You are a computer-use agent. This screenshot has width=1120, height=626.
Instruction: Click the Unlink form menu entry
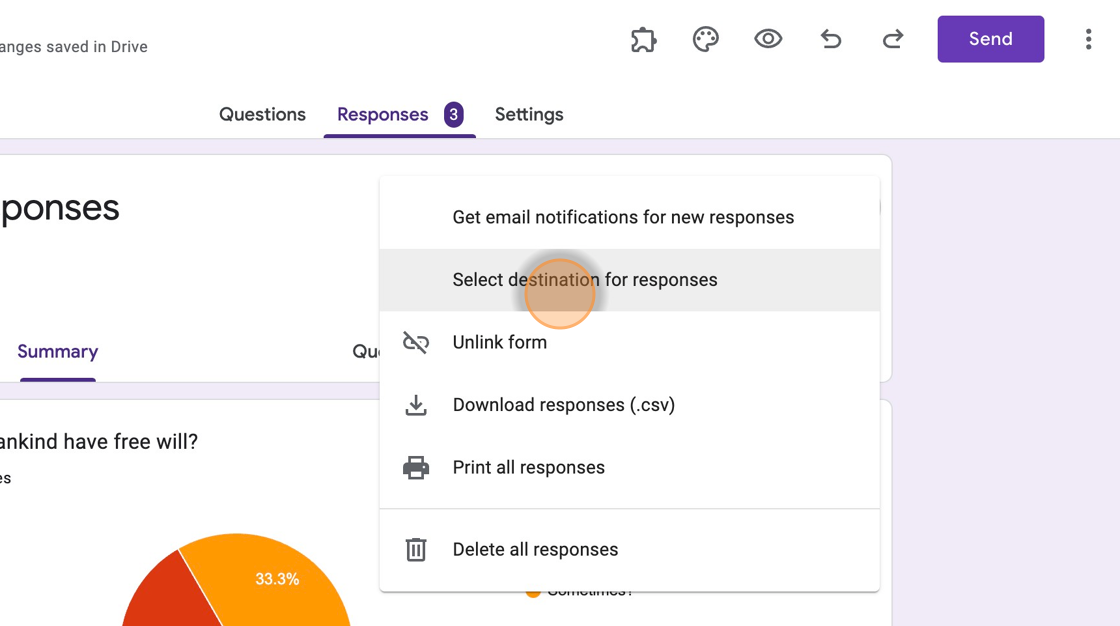pos(629,342)
